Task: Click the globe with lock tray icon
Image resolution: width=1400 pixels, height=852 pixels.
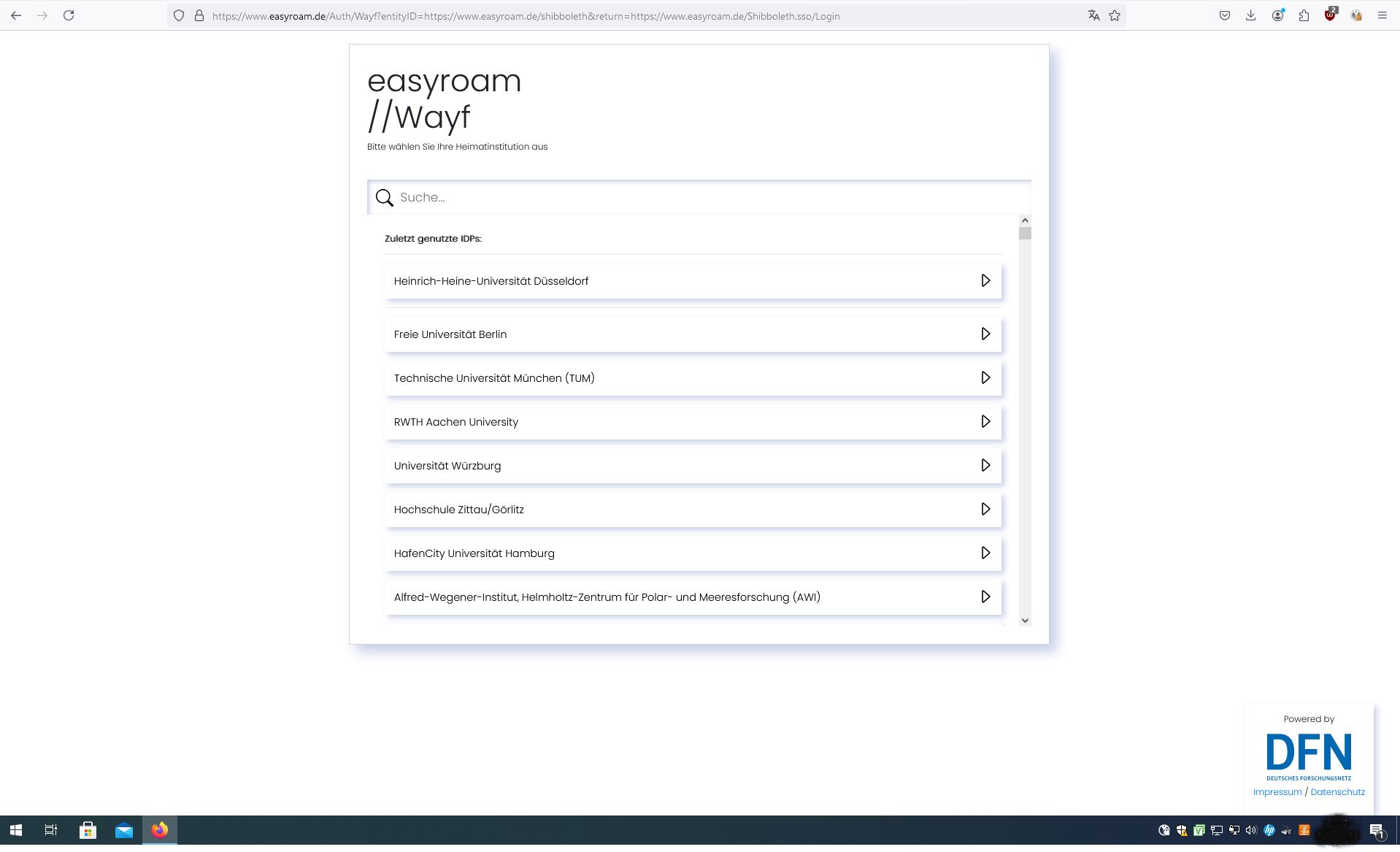Action: point(1164,830)
